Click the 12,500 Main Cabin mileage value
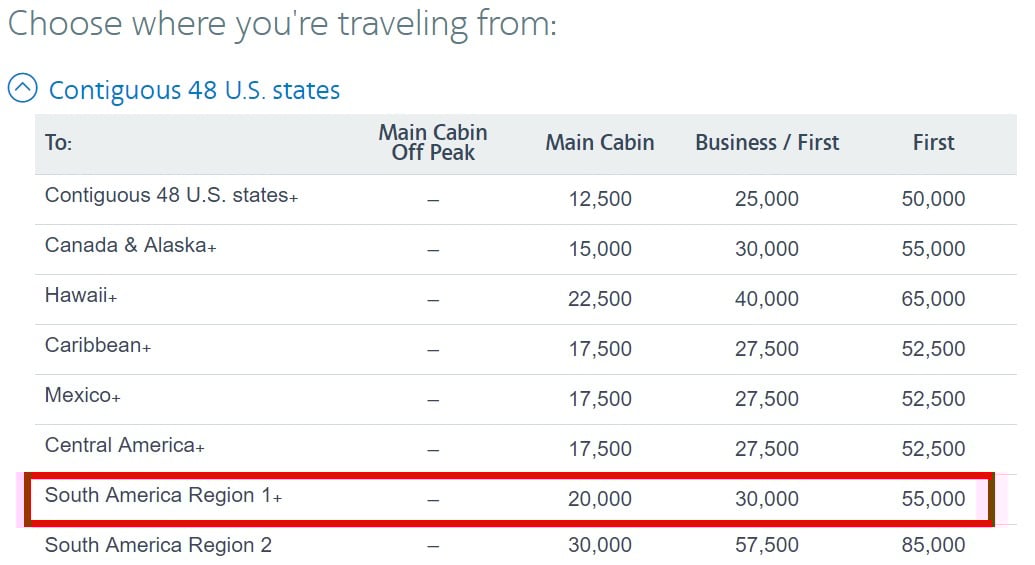1035x565 pixels. click(x=600, y=199)
